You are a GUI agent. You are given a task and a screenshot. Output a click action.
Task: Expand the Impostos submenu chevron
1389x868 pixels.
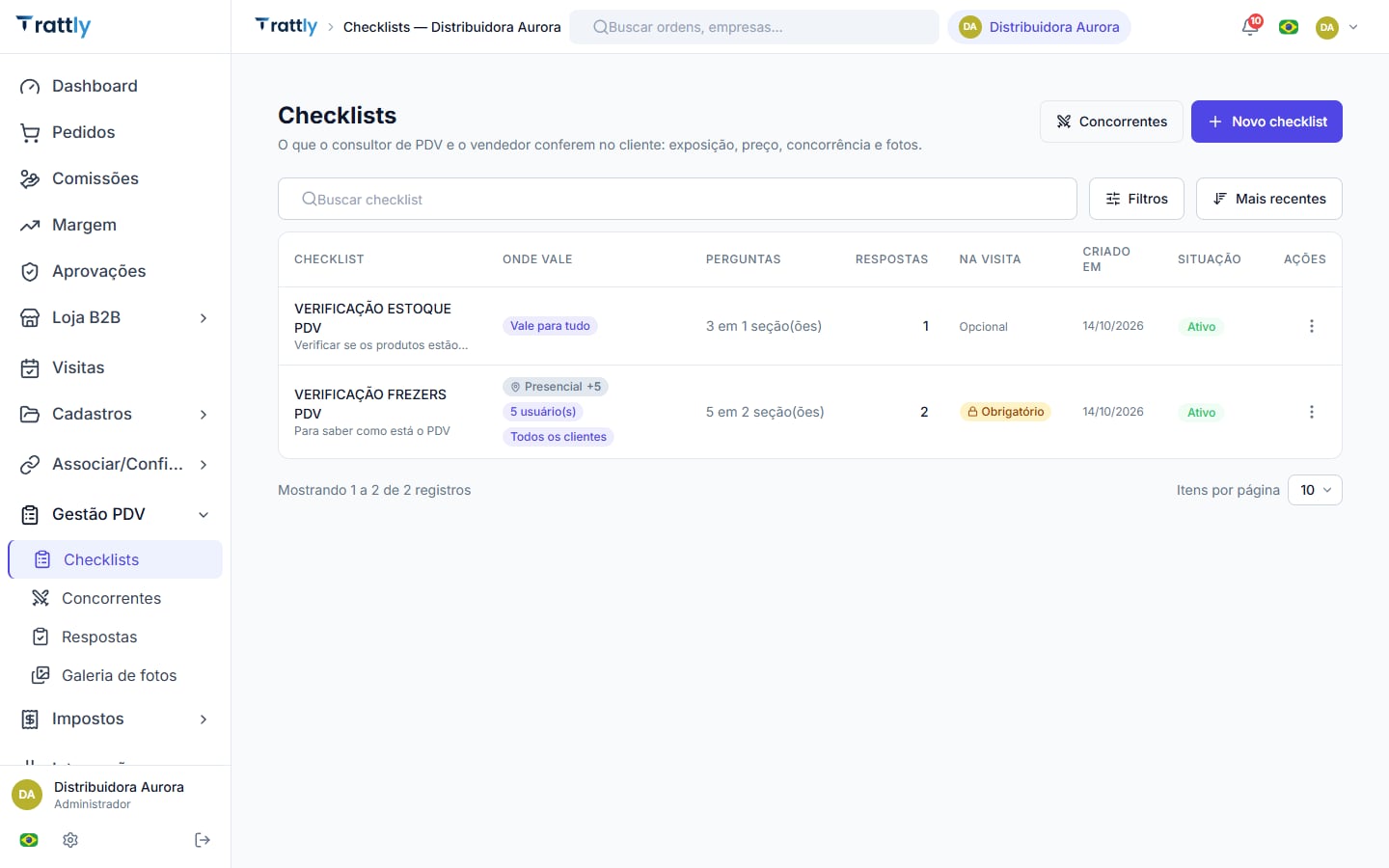pos(204,719)
